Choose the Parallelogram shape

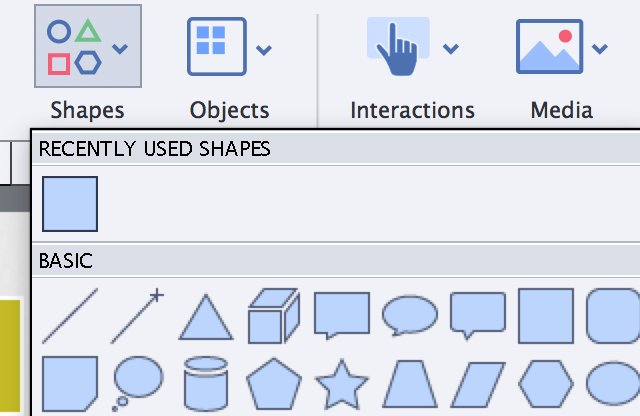pyautogui.click(x=478, y=383)
